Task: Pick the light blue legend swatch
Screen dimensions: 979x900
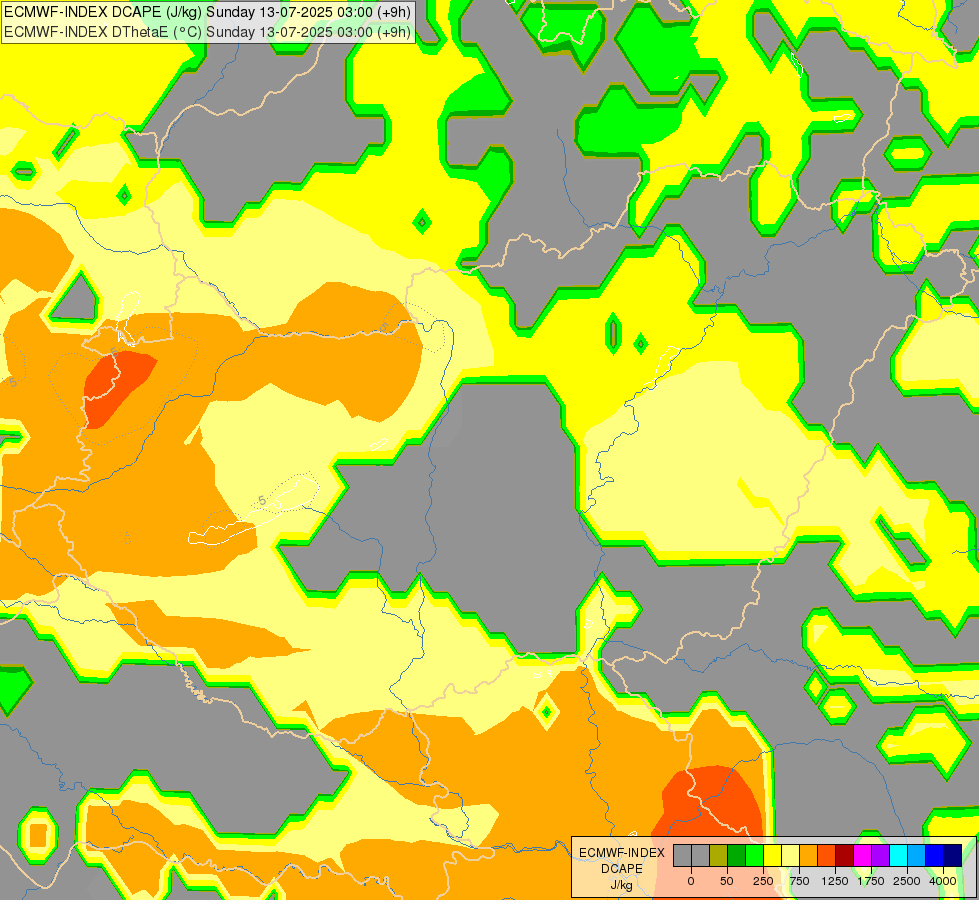Action: click(x=917, y=856)
